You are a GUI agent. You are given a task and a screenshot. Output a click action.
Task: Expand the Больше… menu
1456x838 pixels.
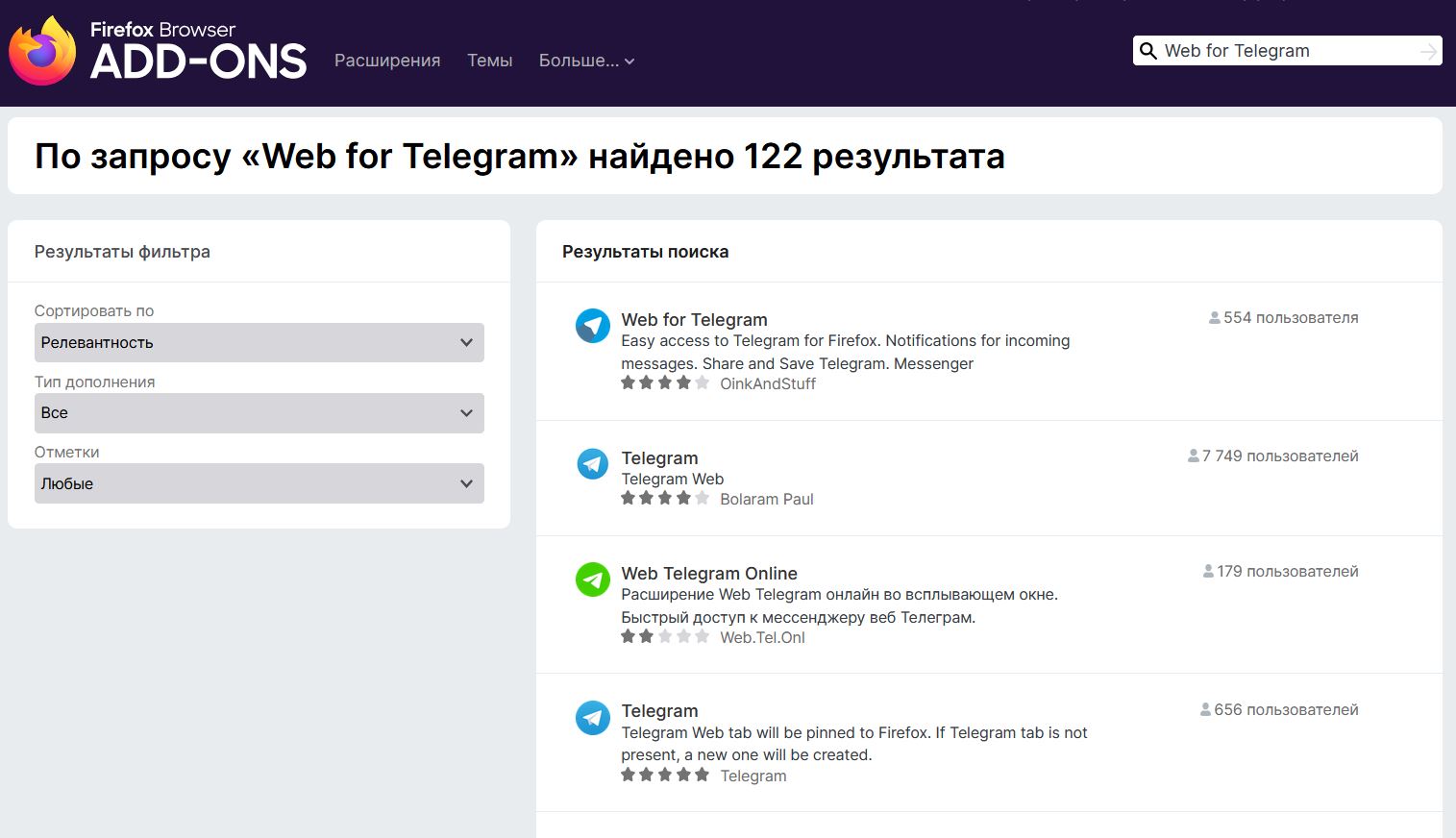(586, 61)
